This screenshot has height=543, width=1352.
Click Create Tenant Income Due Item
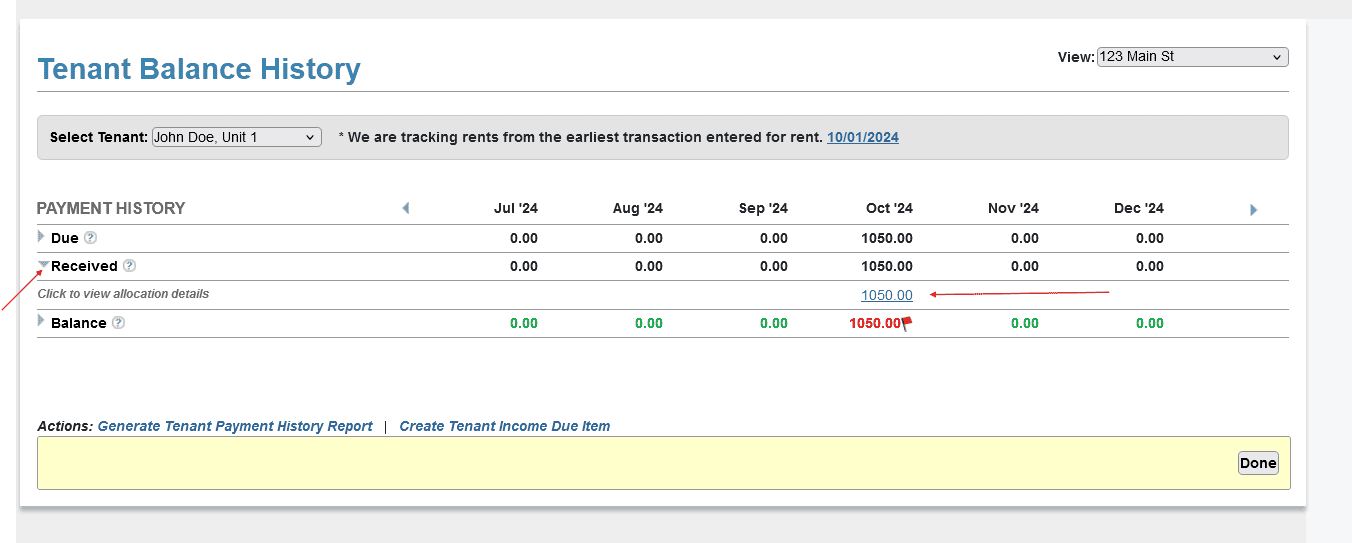[x=504, y=426]
